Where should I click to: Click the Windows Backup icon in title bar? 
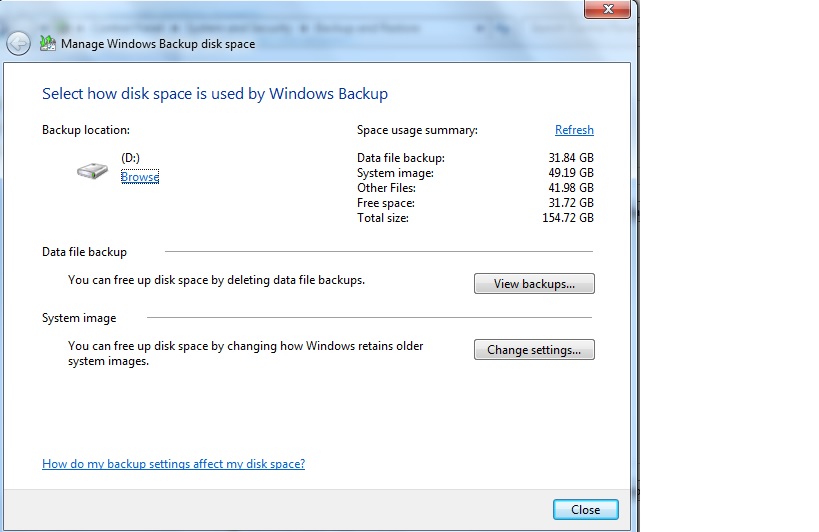(x=48, y=43)
